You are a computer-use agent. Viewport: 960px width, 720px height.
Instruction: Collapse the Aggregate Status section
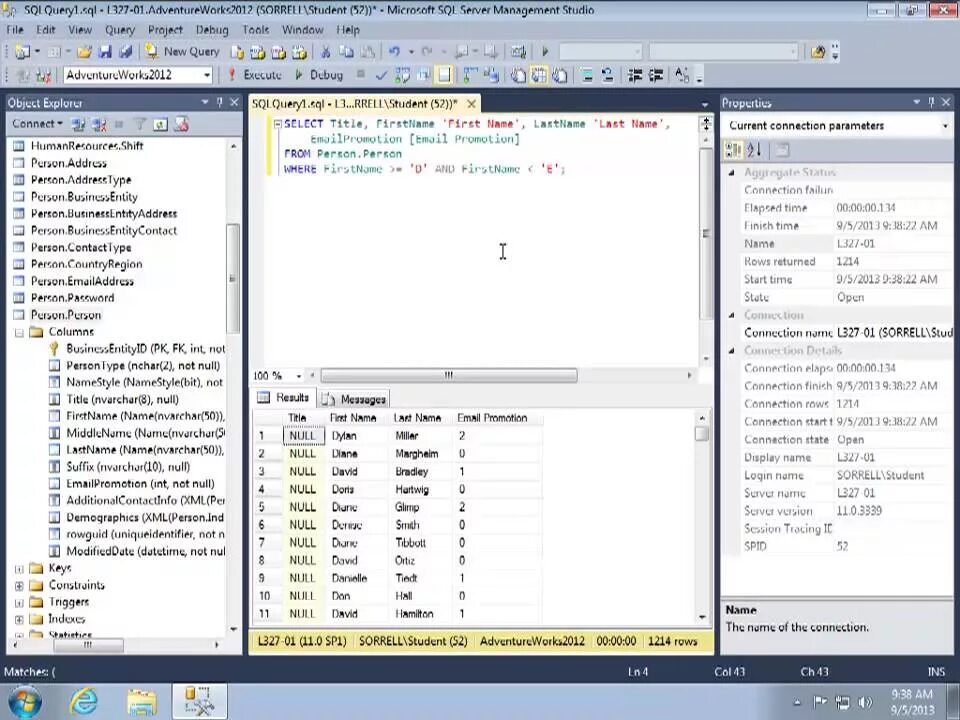731,173
